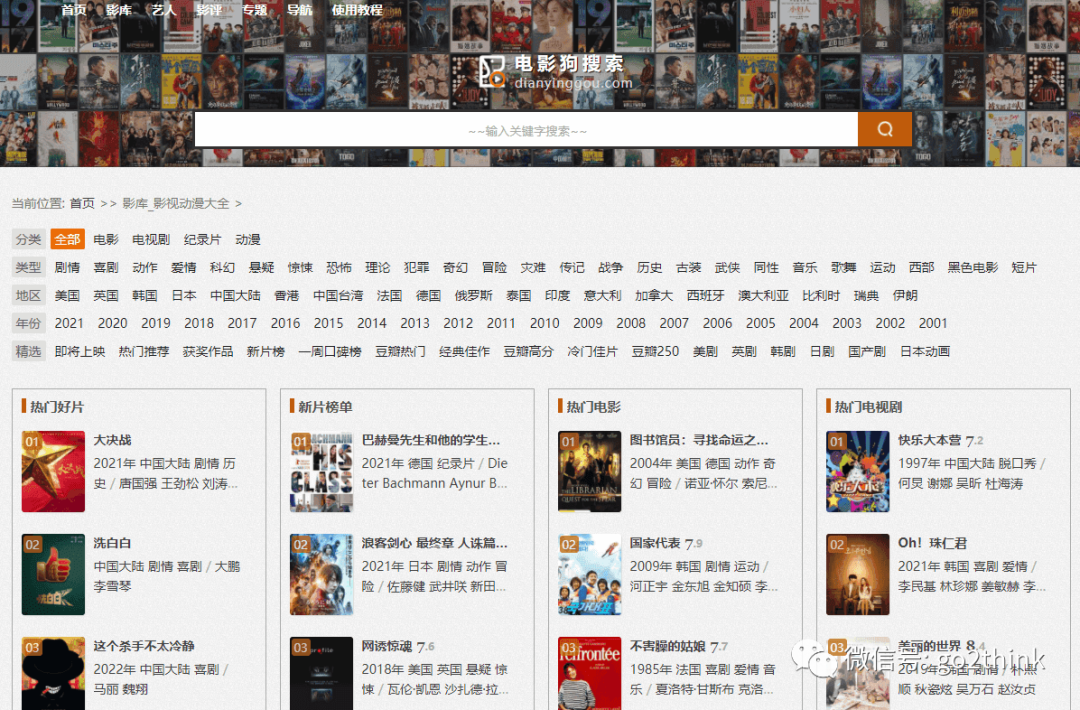The width and height of the screenshot is (1080, 710).
Task: Open the 豆瓣250 curated list
Action: (x=655, y=351)
